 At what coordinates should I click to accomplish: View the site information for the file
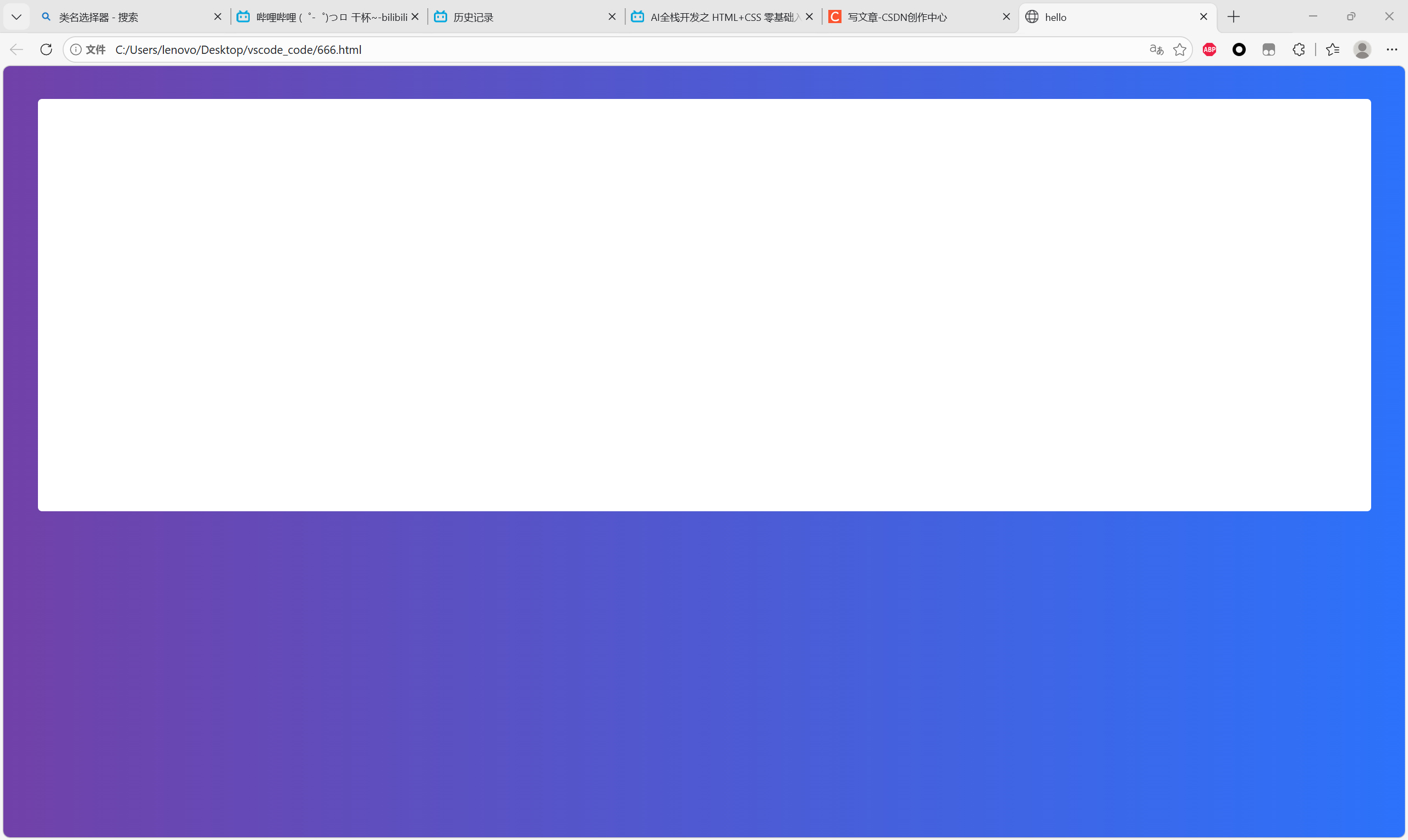click(x=76, y=50)
